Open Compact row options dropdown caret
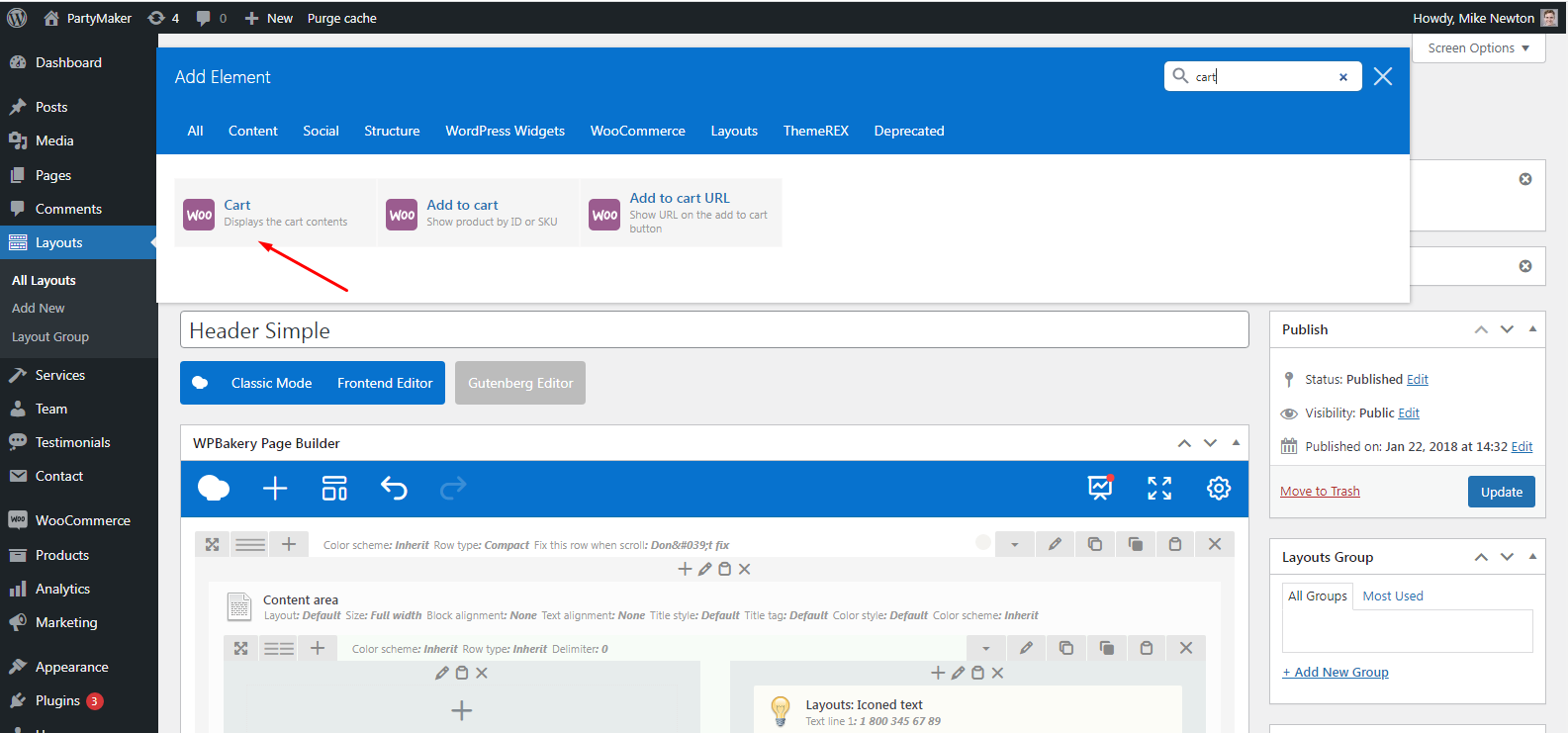This screenshot has width=1568, height=733. pyautogui.click(x=1015, y=544)
